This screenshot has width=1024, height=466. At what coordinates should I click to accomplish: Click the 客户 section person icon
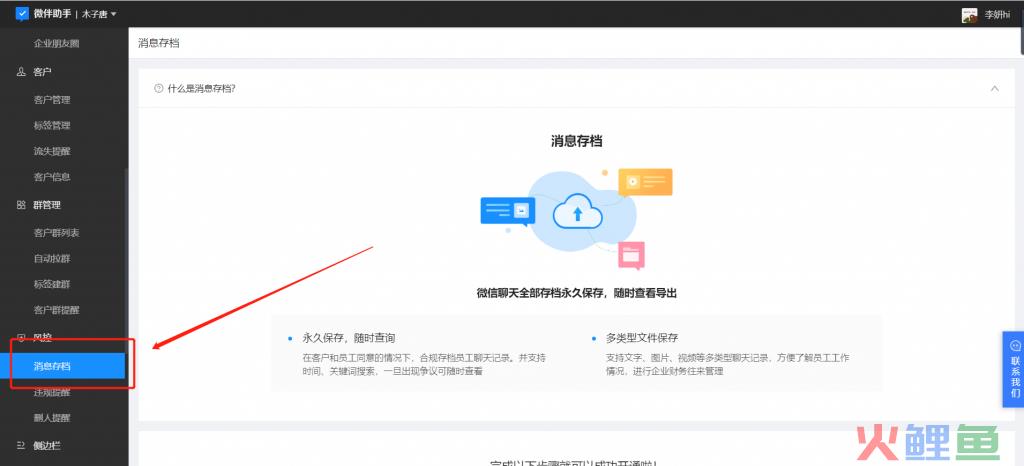pyautogui.click(x=21, y=72)
